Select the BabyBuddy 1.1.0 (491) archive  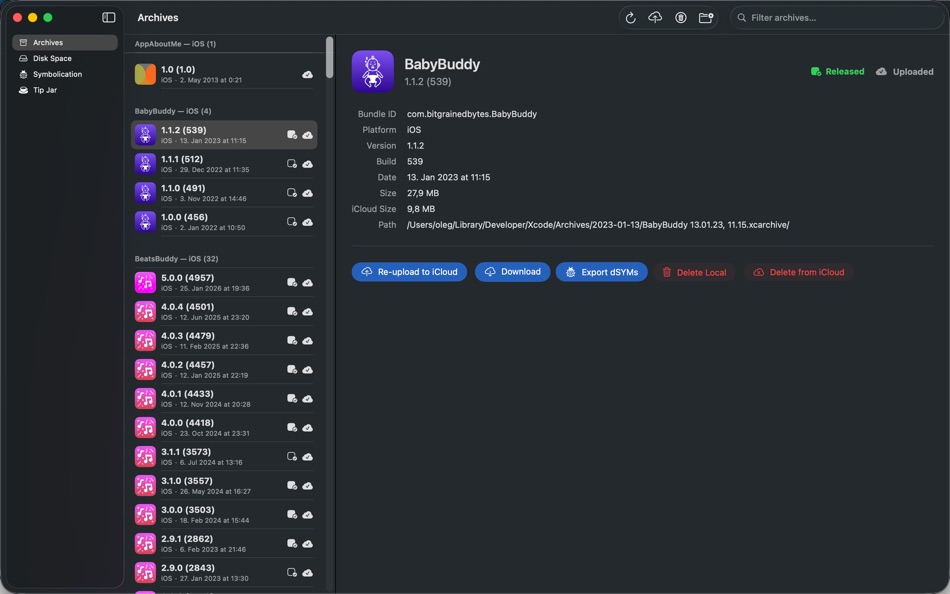tap(224, 193)
